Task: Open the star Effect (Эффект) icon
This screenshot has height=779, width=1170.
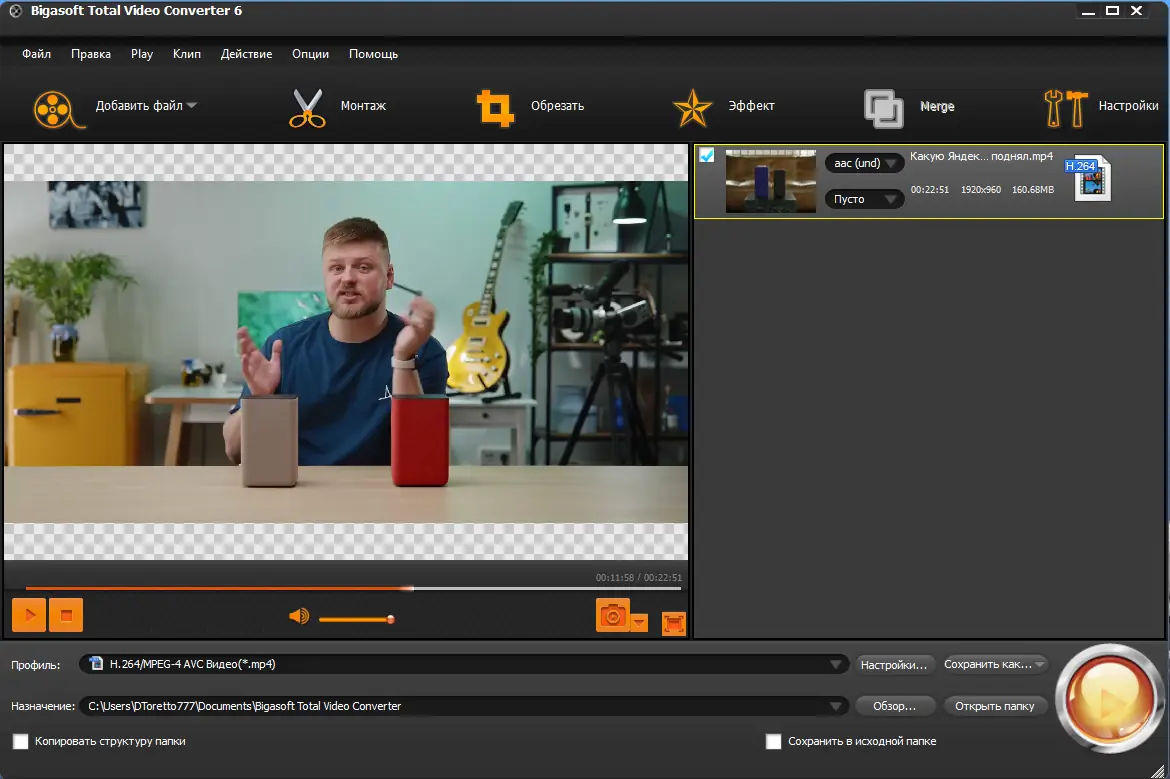Action: [x=692, y=108]
